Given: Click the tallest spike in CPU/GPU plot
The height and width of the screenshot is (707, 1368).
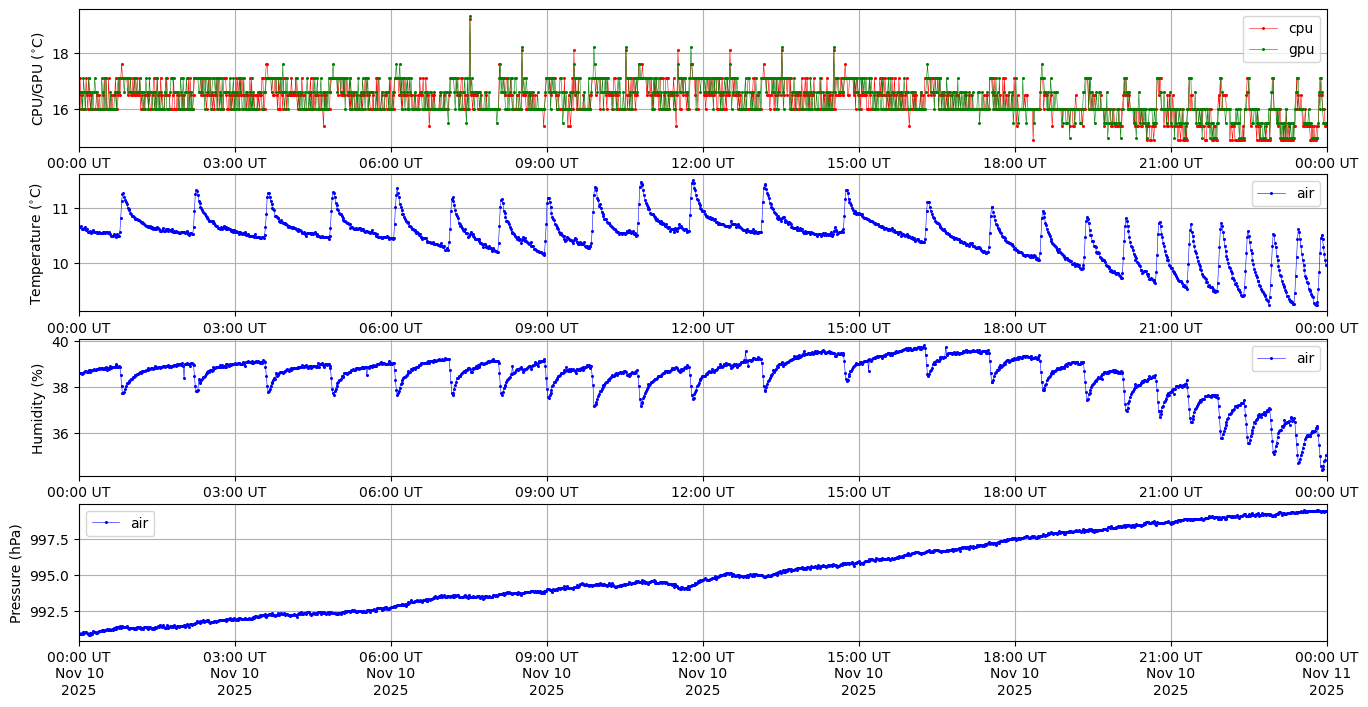Looking at the screenshot, I should (x=470, y=17).
